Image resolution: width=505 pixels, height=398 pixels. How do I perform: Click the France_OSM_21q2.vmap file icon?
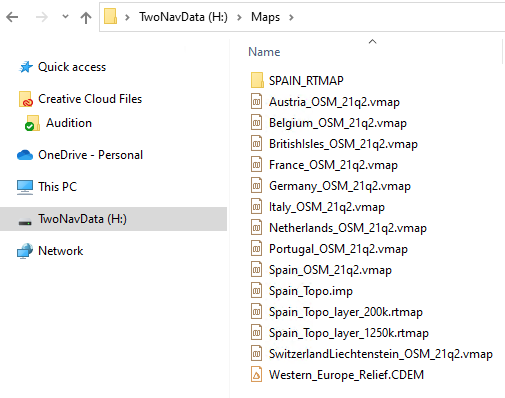click(256, 164)
